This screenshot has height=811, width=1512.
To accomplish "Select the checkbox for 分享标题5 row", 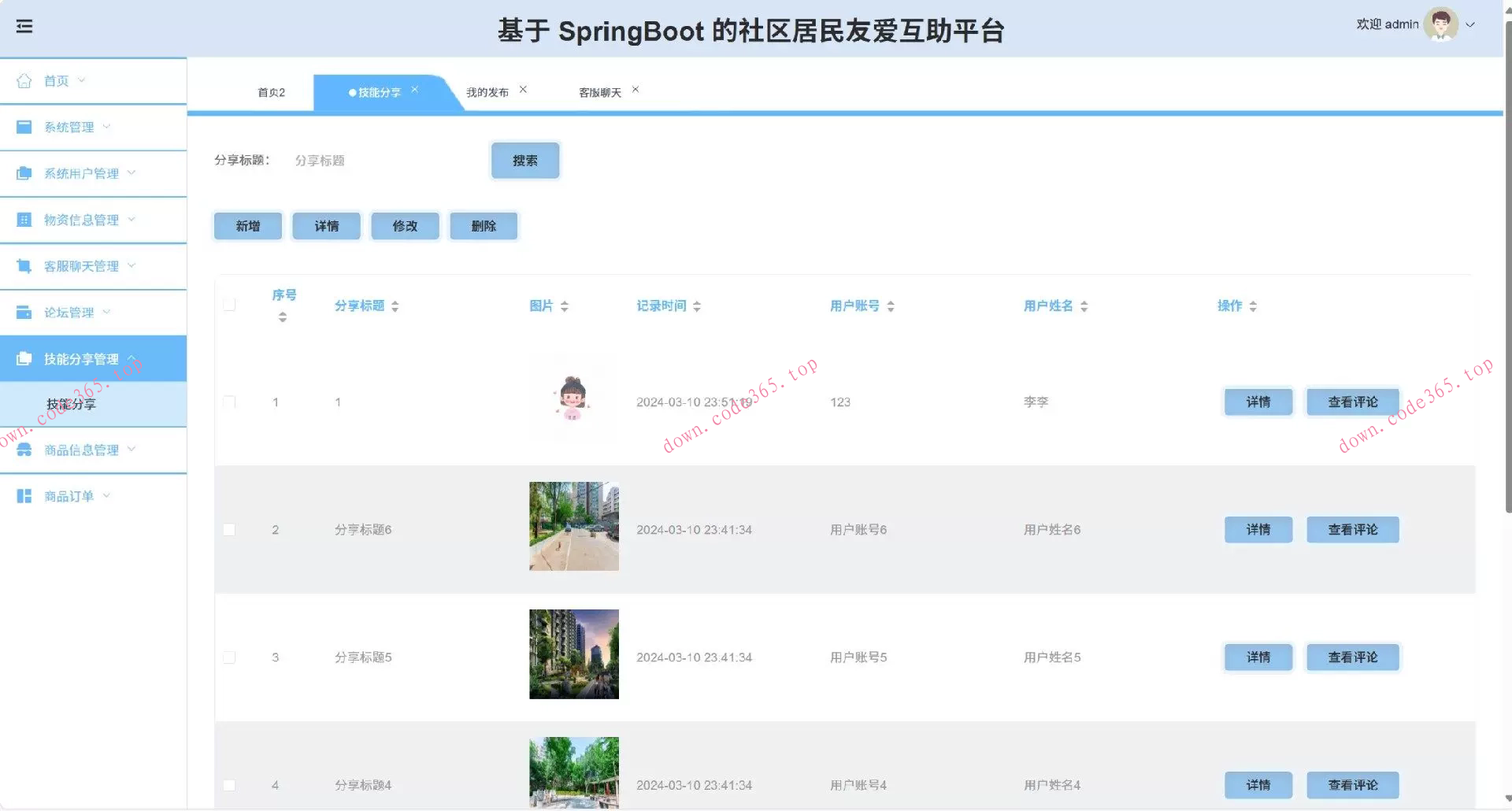I will pos(229,657).
